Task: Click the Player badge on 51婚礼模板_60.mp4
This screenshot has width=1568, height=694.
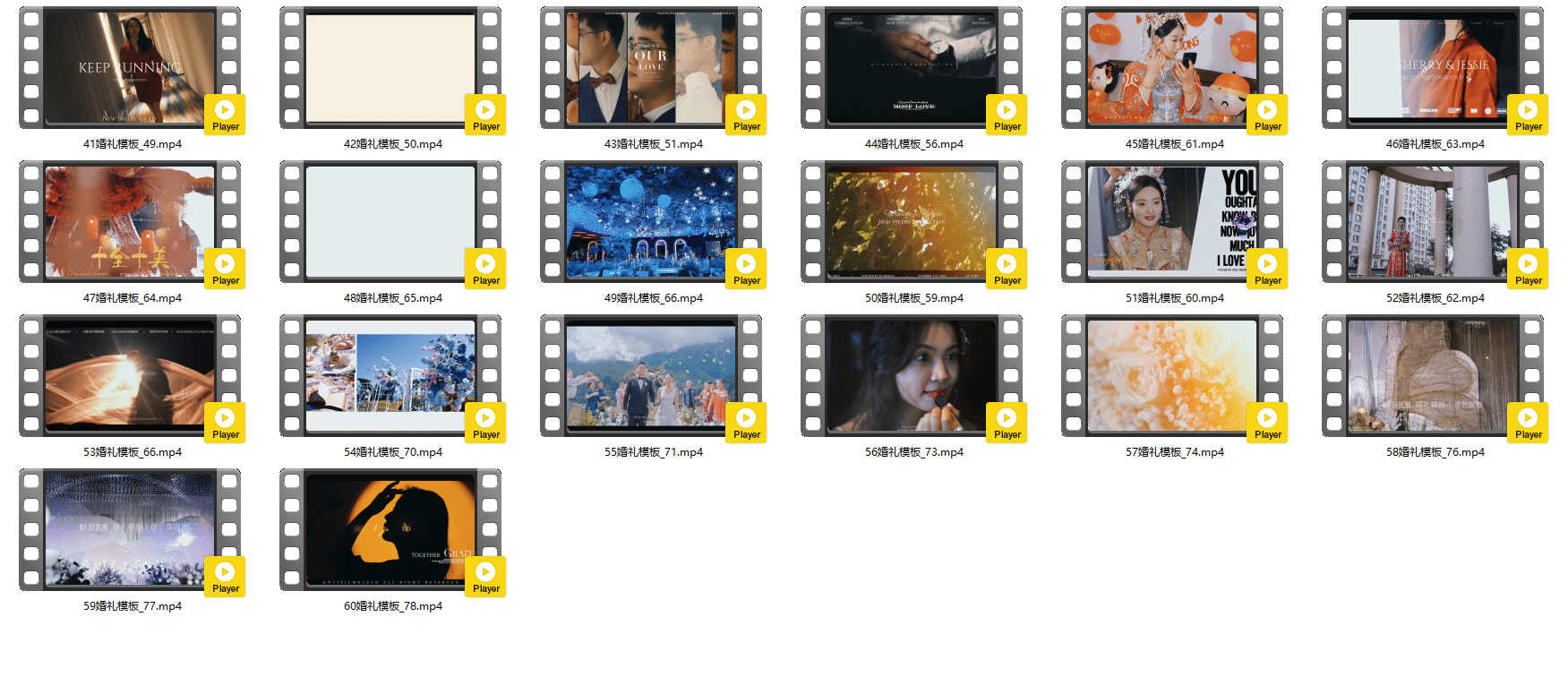Action: click(x=1267, y=269)
